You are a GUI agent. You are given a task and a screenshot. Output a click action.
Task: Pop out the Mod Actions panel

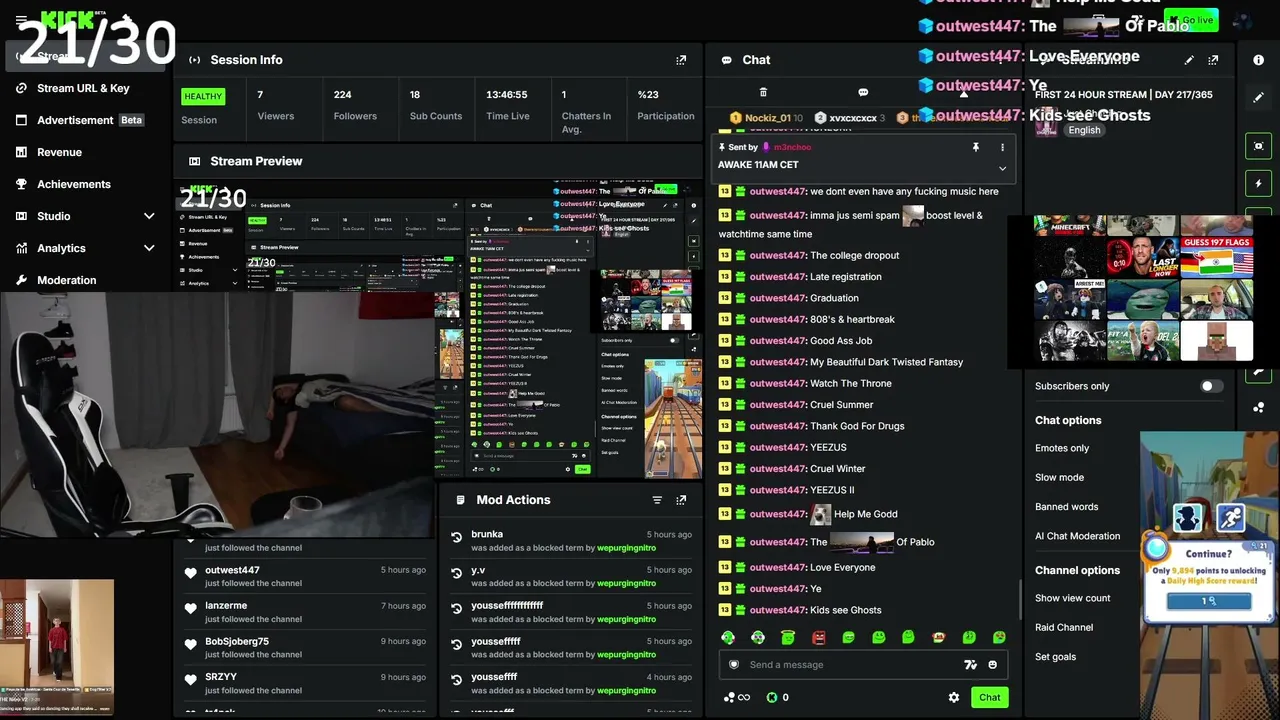681,500
